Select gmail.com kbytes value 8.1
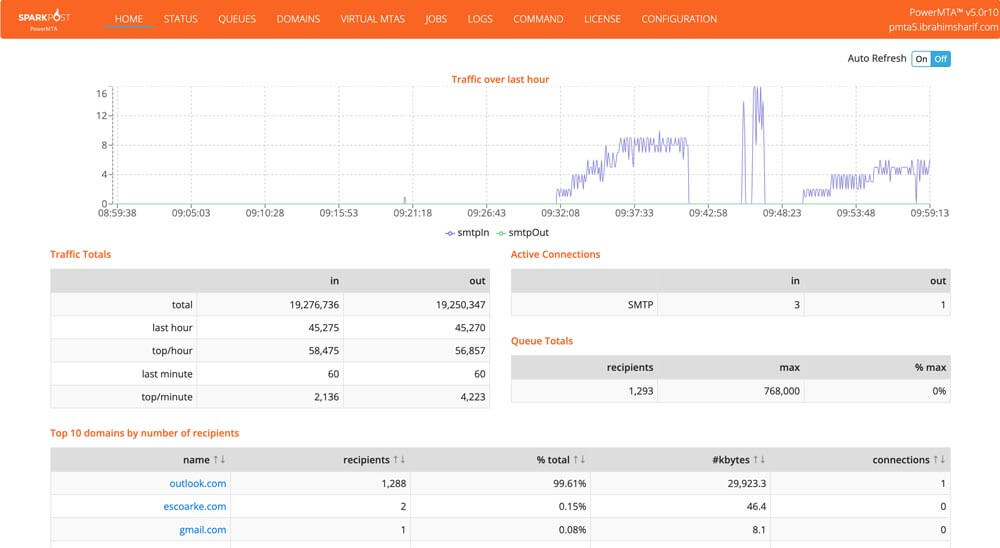The image size is (1000, 548). tap(759, 529)
